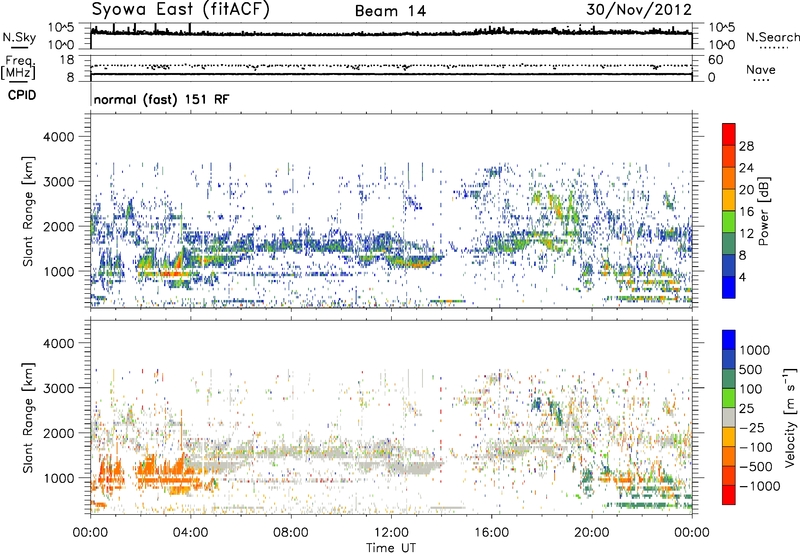Select the 'CPID' row label
The width and height of the screenshot is (800, 554).
(22, 95)
